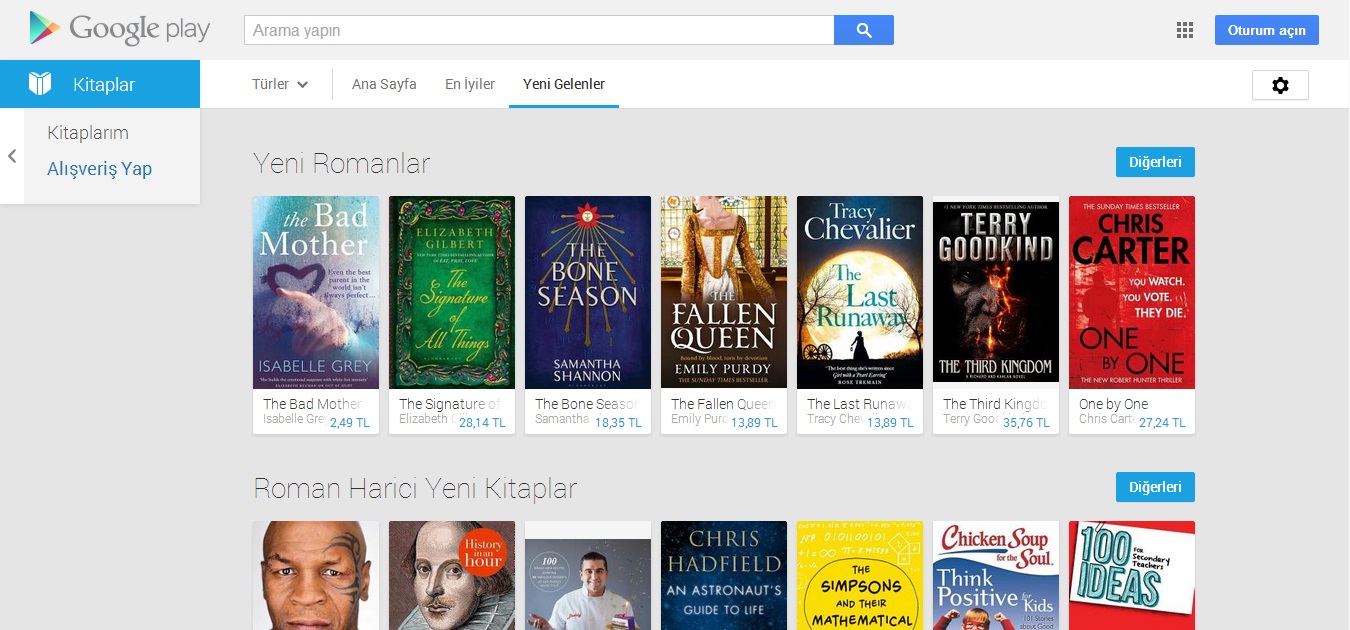Switch to the Ana Sayfa tab

pos(384,84)
